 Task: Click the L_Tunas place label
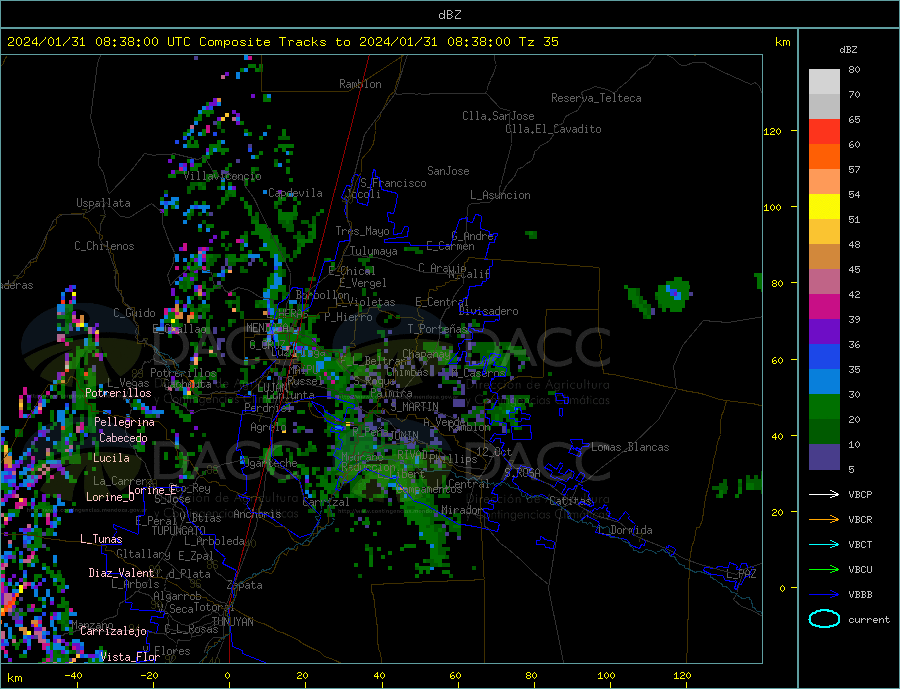click(x=101, y=539)
